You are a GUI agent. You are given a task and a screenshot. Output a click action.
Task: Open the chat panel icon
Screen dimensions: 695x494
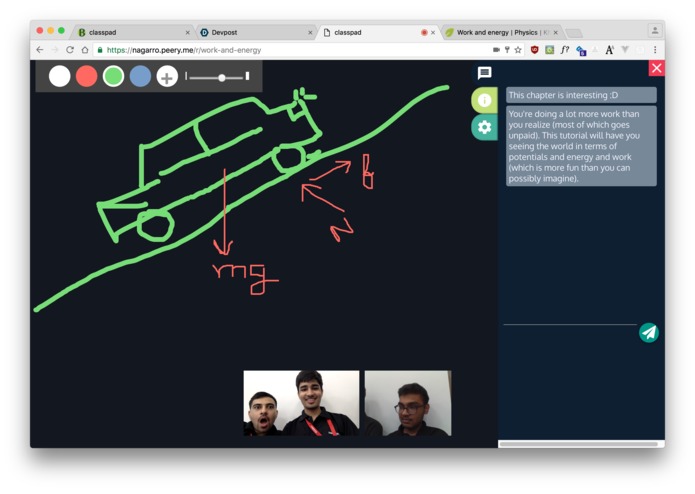[484, 73]
